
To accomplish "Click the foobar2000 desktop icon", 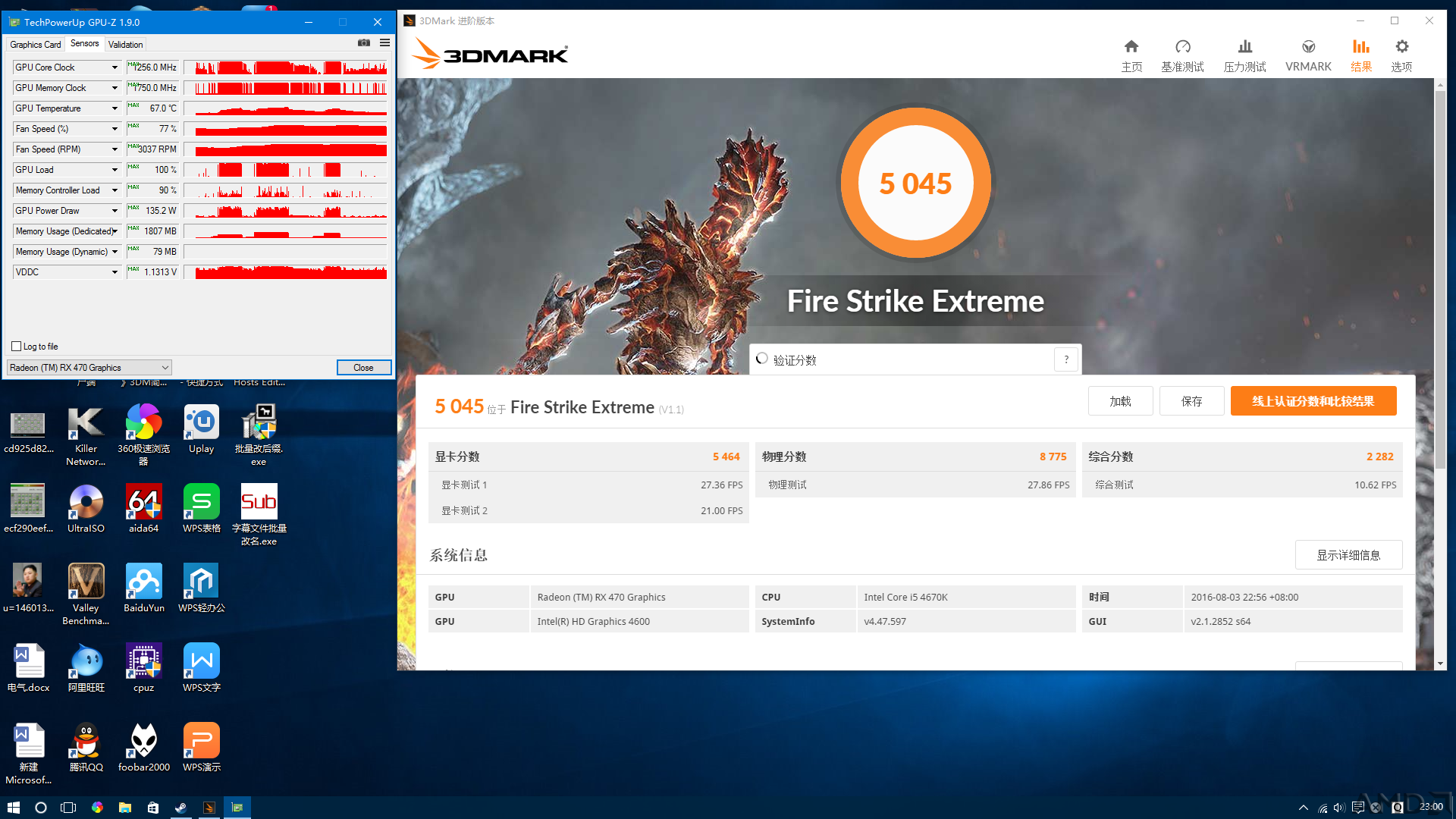I will (x=143, y=748).
